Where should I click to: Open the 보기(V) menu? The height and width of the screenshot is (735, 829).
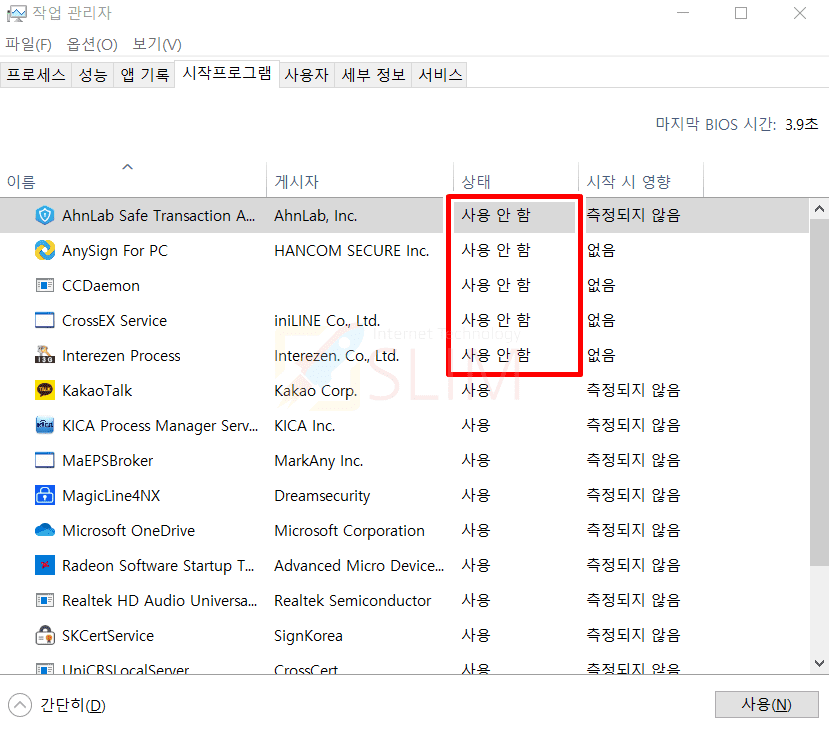pyautogui.click(x=157, y=44)
